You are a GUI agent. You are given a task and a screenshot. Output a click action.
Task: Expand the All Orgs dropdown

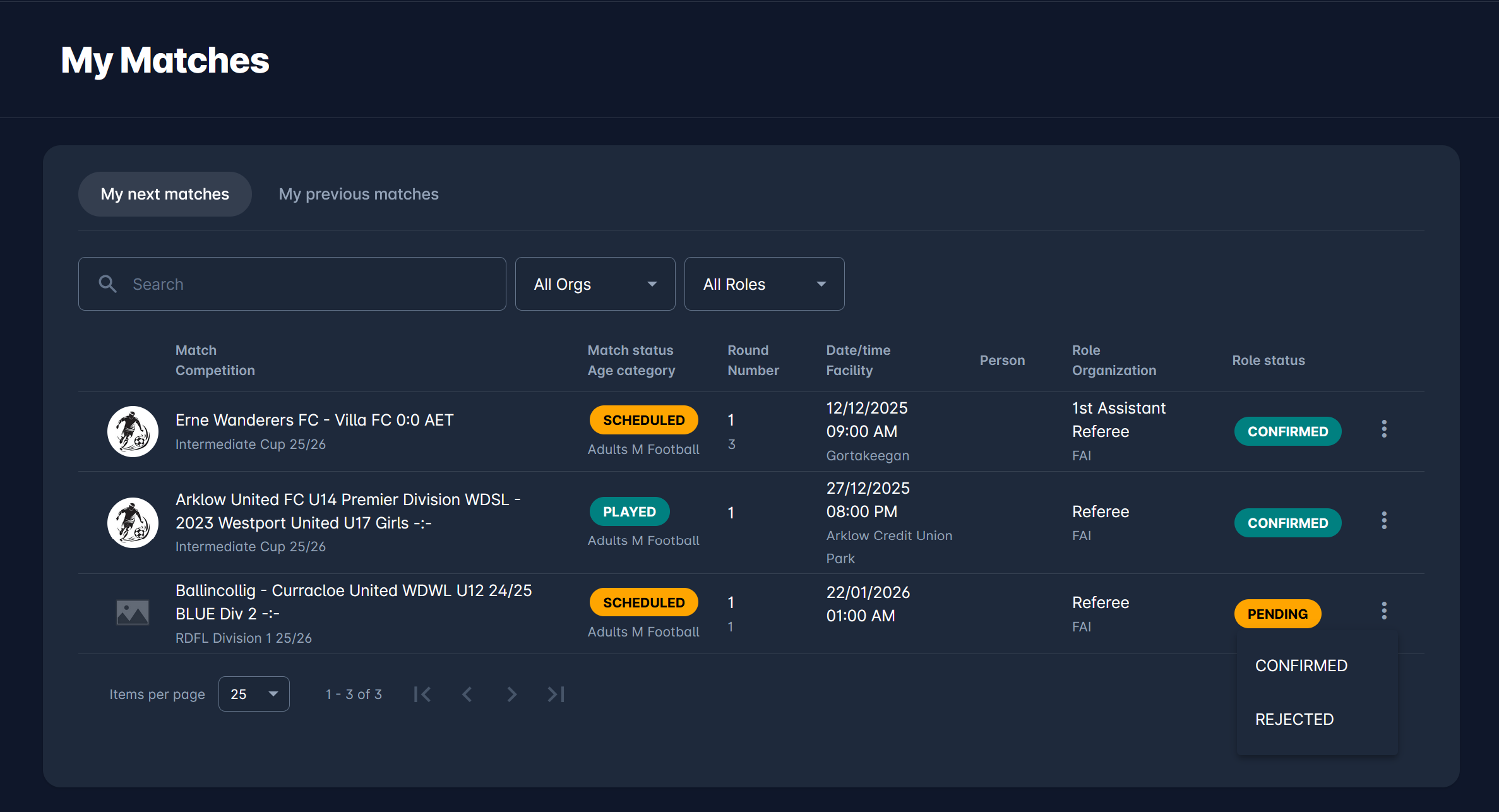(595, 284)
